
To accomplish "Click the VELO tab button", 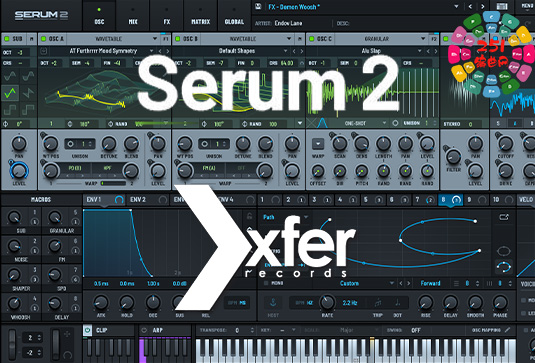I will [525, 200].
